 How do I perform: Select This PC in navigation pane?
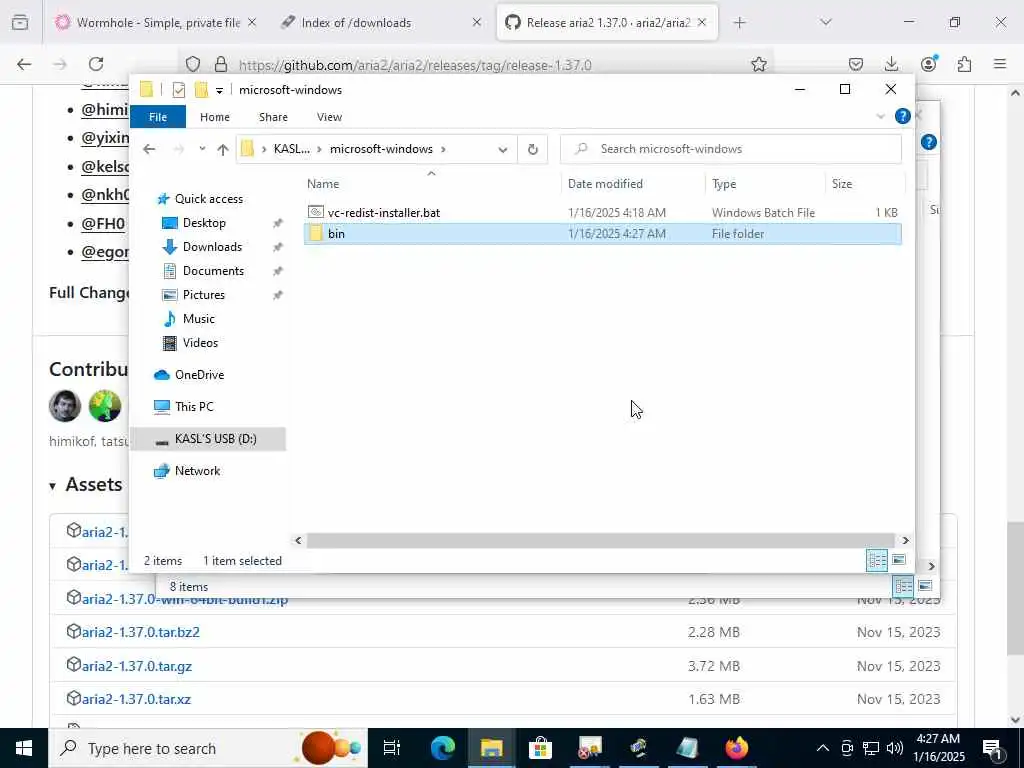pos(194,407)
